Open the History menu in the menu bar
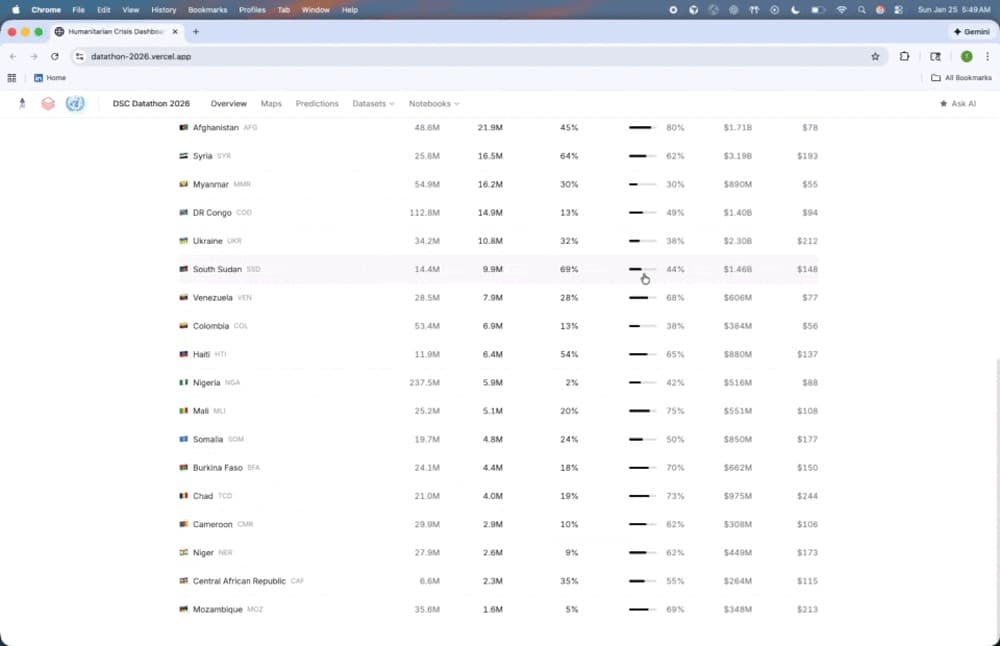 point(163,10)
